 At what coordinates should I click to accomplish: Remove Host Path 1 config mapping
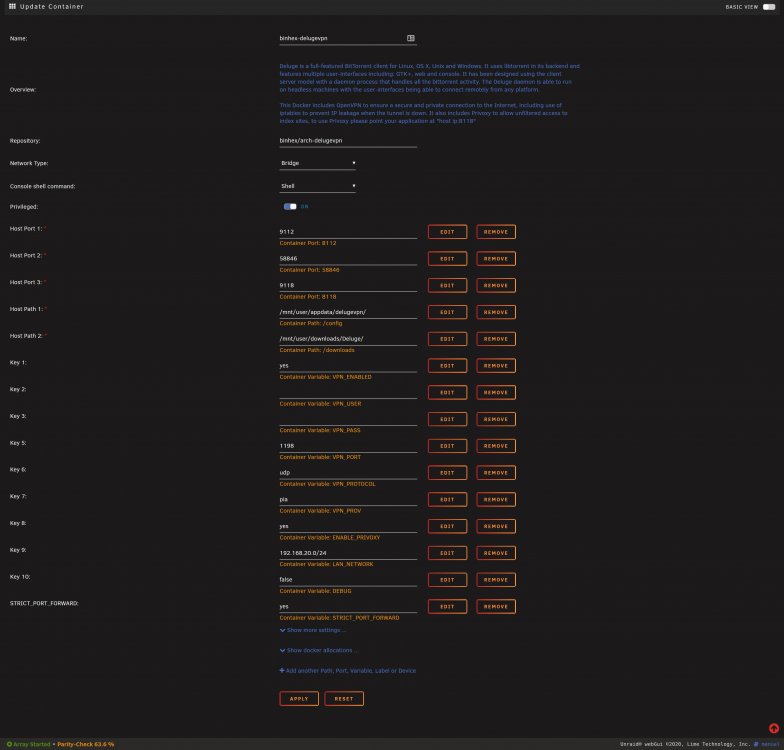point(496,312)
